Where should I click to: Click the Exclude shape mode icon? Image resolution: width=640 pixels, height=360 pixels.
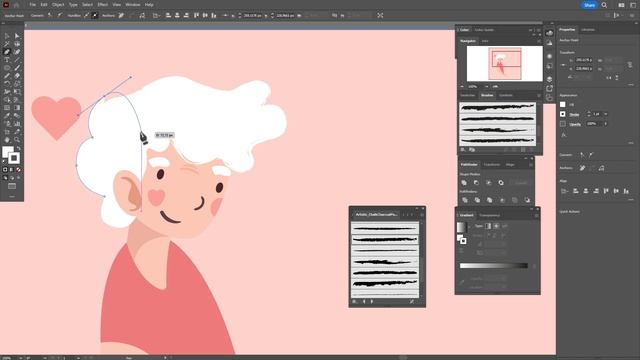501,183
